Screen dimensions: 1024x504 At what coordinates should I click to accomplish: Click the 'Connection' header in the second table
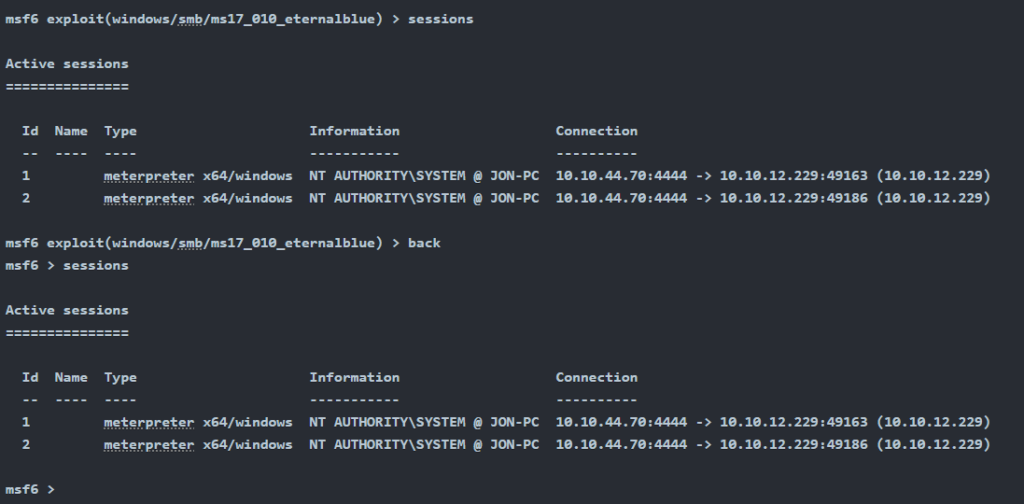(x=596, y=377)
